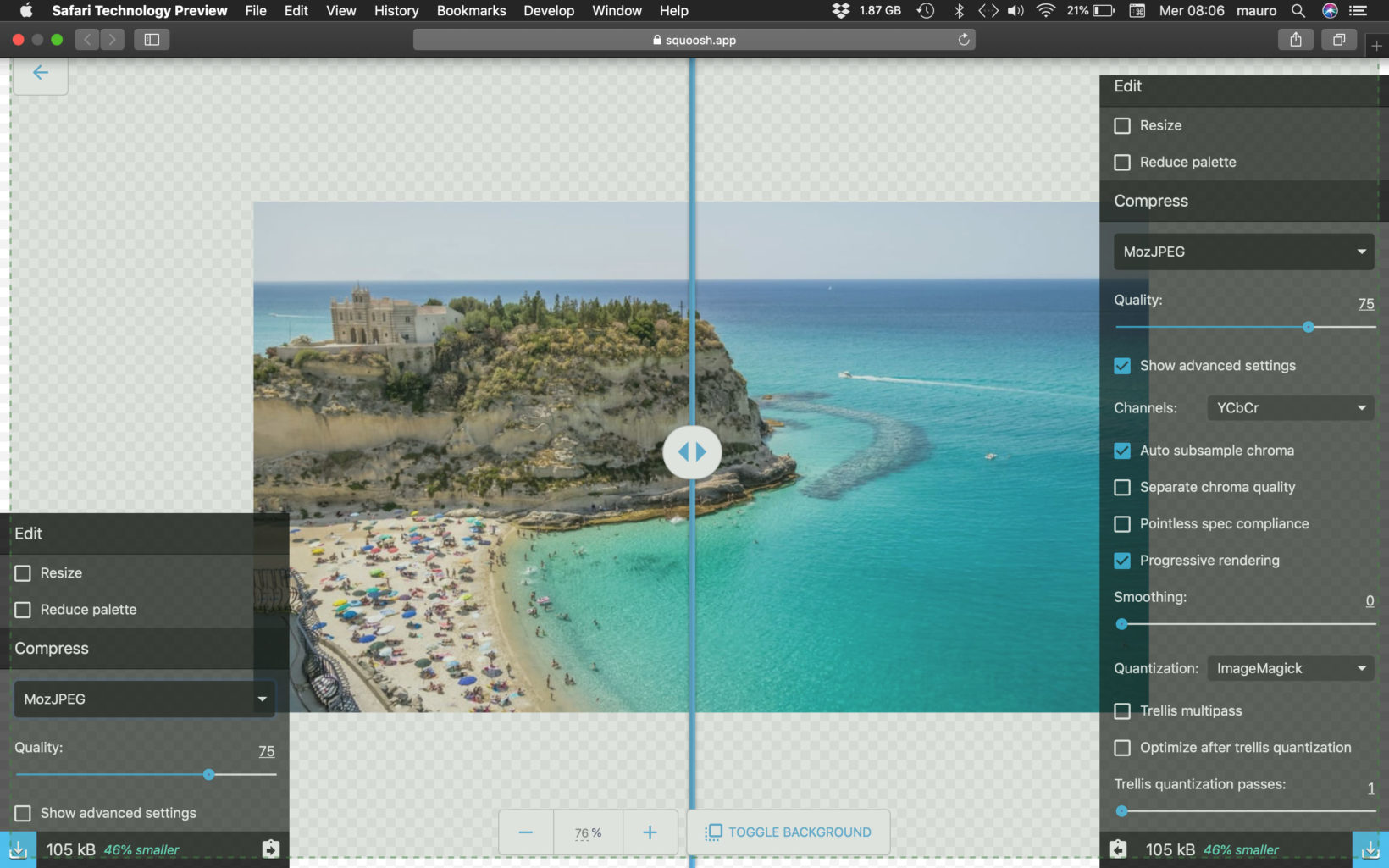Open the Apple menu

26,11
